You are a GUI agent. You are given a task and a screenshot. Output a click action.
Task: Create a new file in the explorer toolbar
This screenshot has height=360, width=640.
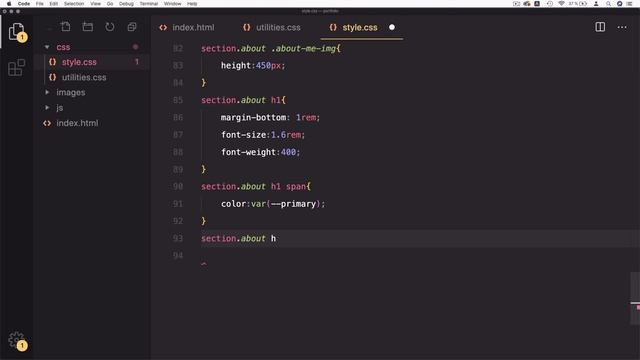click(65, 27)
